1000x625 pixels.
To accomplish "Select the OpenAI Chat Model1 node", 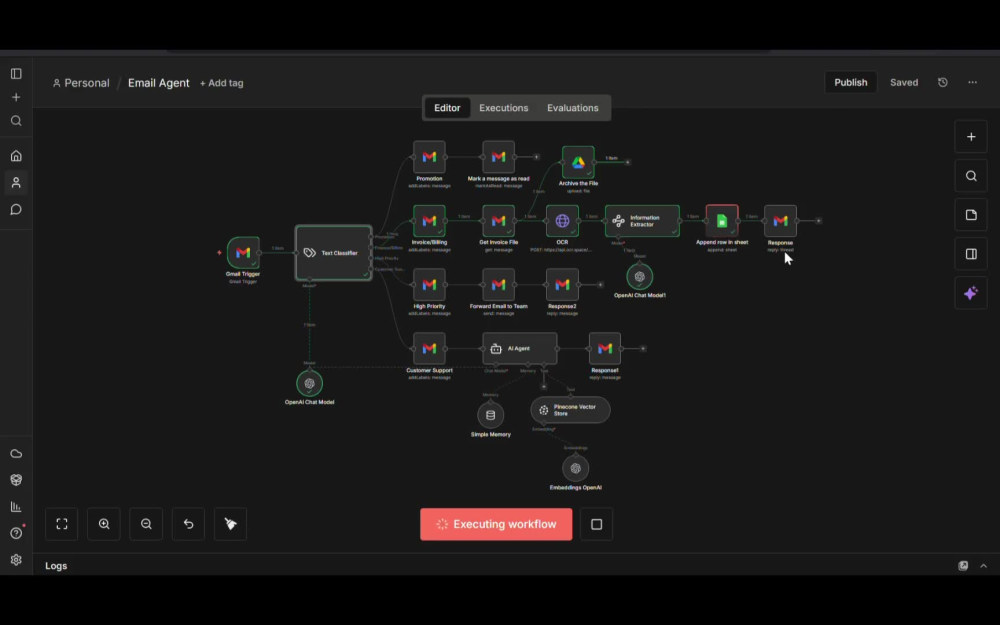I will point(640,277).
